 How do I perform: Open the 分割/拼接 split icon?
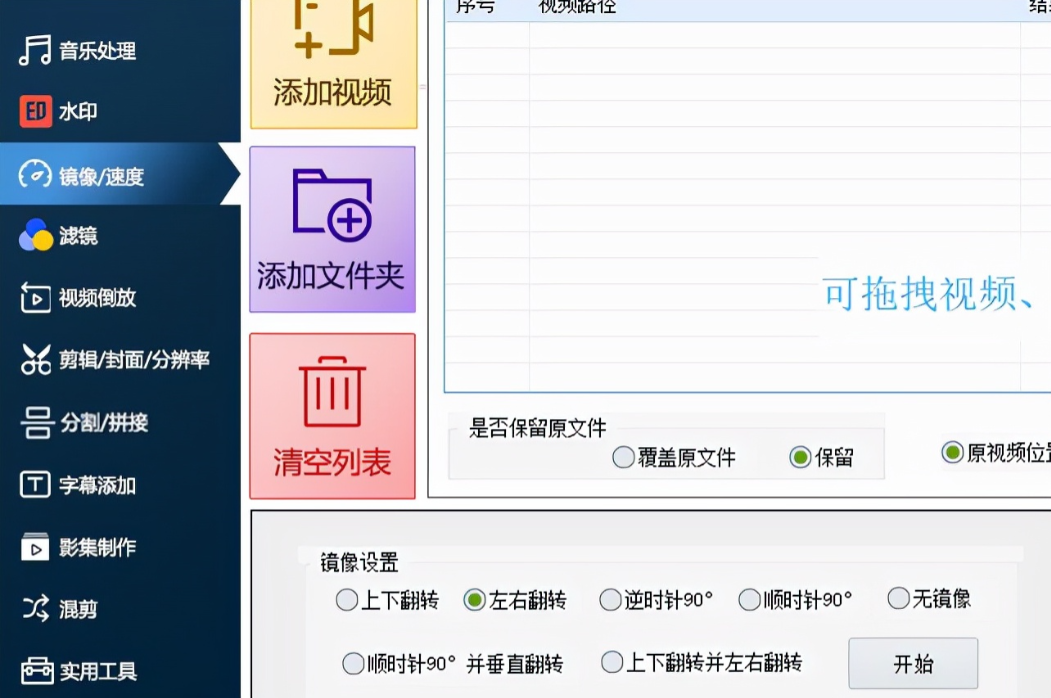[x=36, y=423]
